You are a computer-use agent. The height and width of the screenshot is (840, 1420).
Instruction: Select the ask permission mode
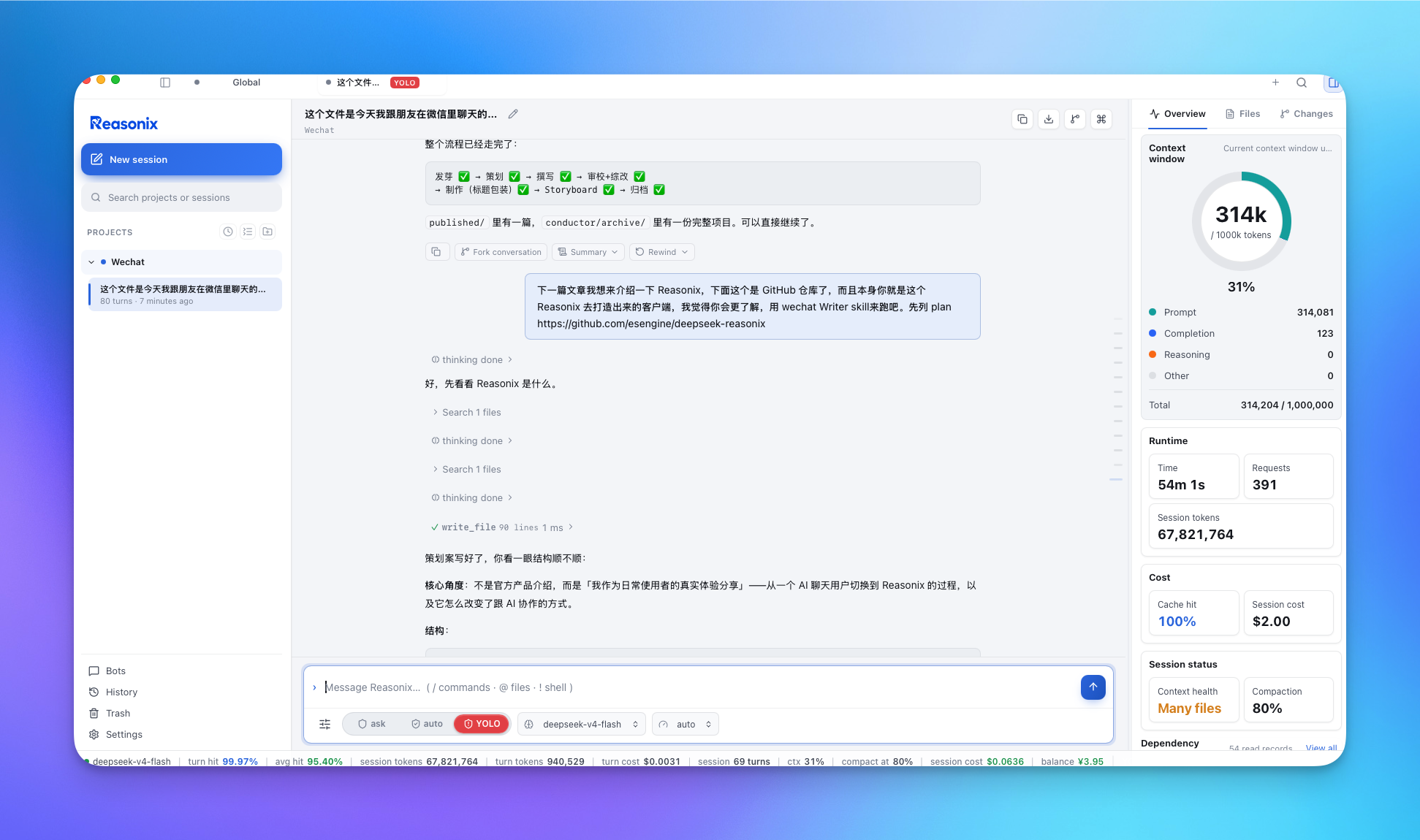371,724
